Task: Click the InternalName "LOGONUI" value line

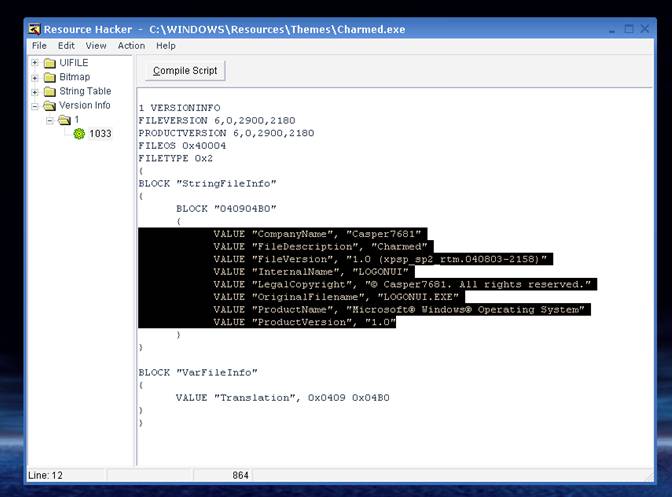Action: [311, 272]
